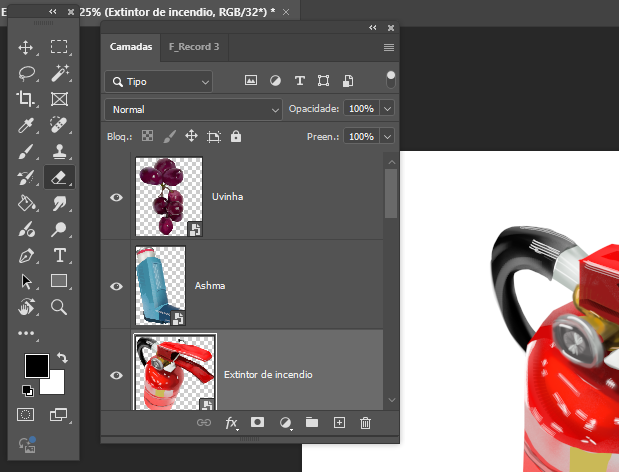Image resolution: width=619 pixels, height=472 pixels.
Task: Select the Horizontal Type tool
Action: pos(60,255)
